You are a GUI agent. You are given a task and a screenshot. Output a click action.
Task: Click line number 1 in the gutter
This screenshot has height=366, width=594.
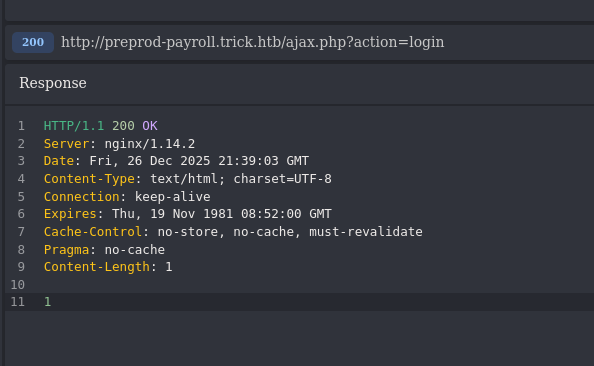(x=21, y=126)
